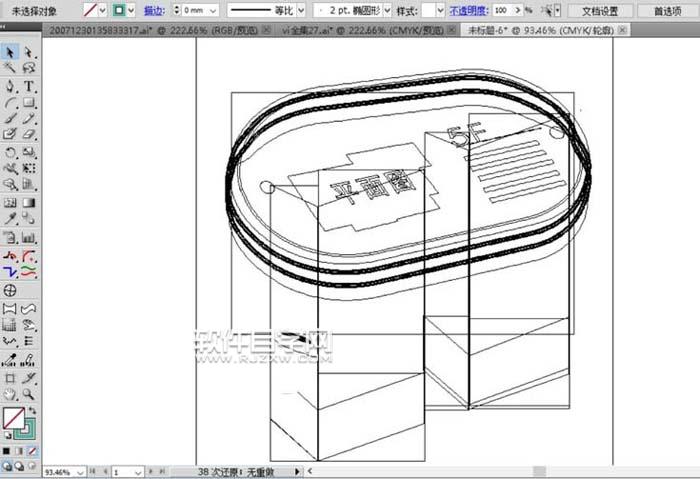Select the Selection arrow tool
The image size is (700, 479).
[10, 52]
